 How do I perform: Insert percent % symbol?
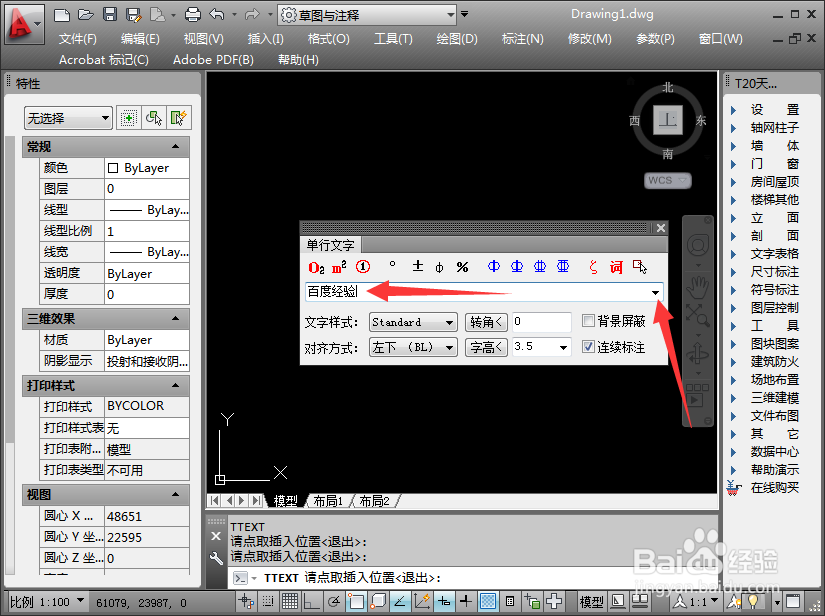462,267
